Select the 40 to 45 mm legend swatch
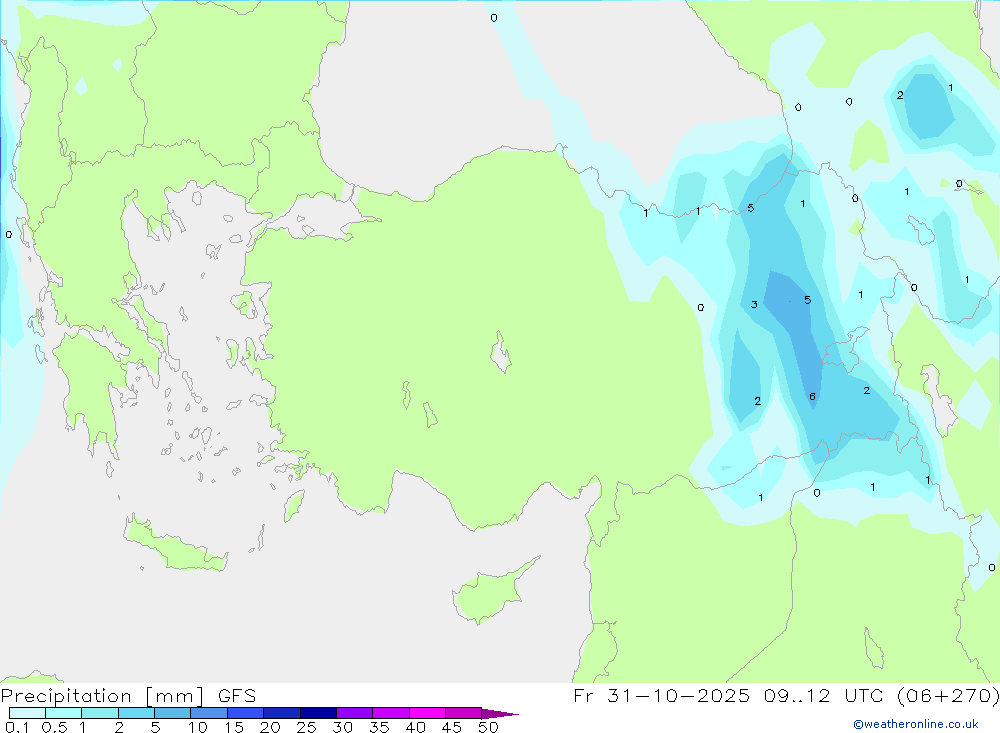Image resolution: width=1000 pixels, height=733 pixels. [x=427, y=713]
